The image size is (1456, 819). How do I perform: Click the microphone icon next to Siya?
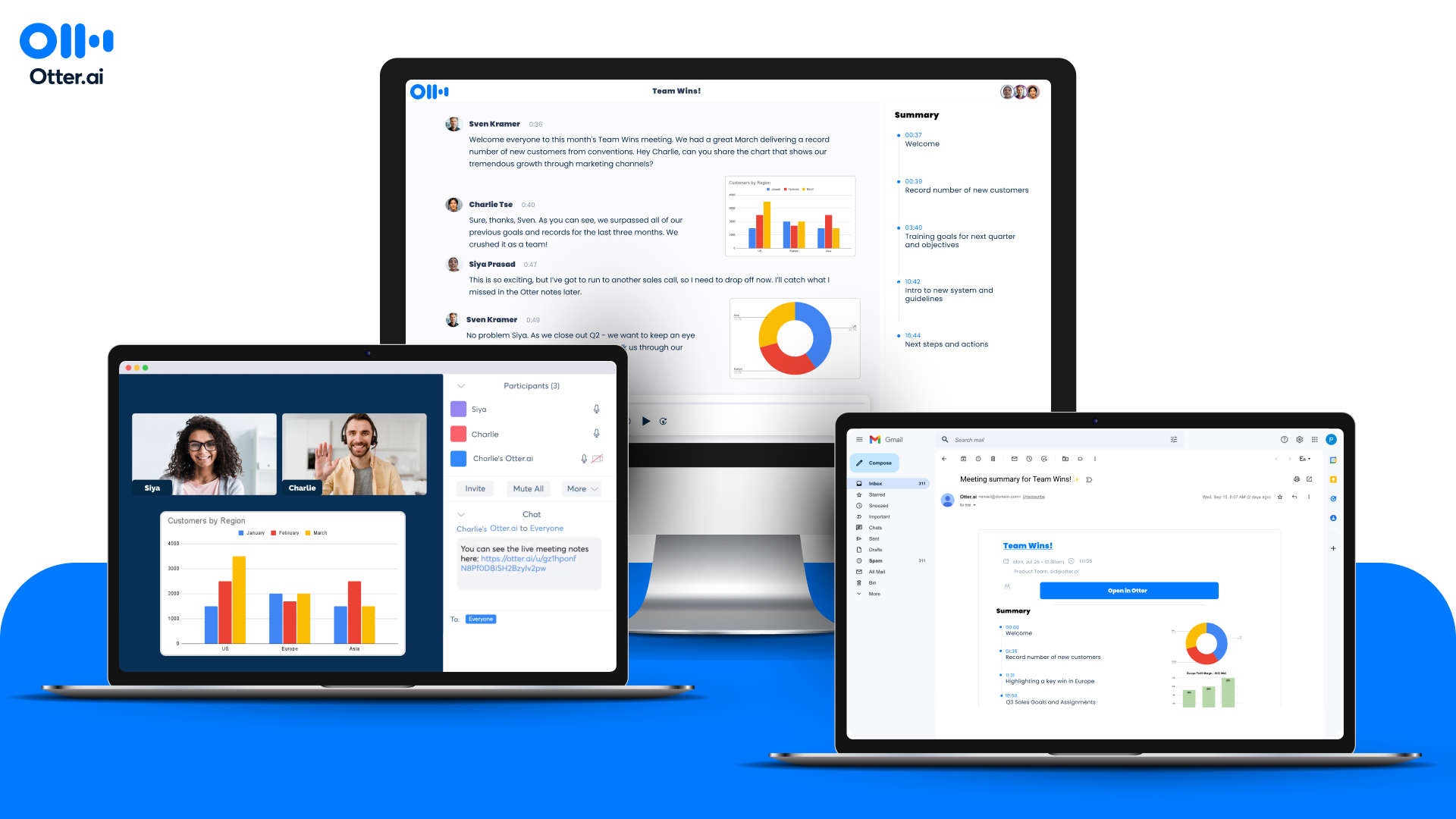point(597,409)
